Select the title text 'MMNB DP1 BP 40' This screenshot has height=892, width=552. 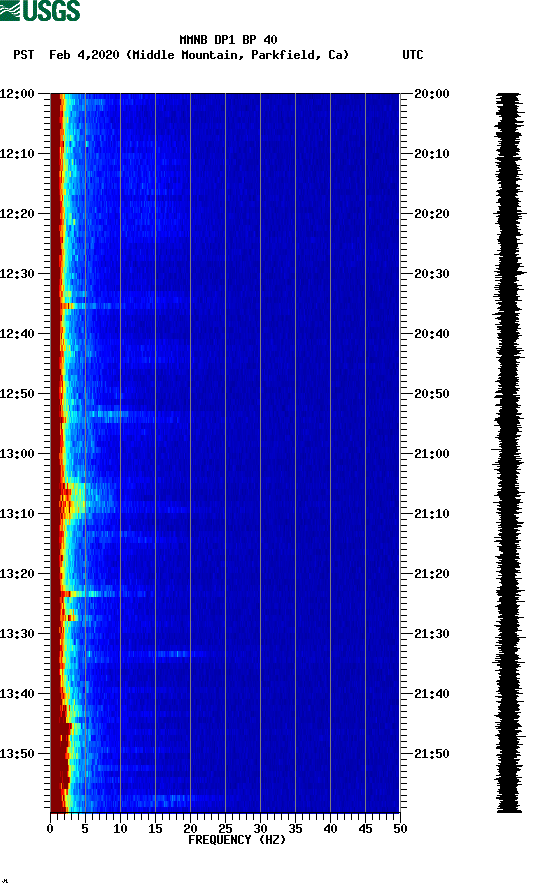tap(228, 40)
